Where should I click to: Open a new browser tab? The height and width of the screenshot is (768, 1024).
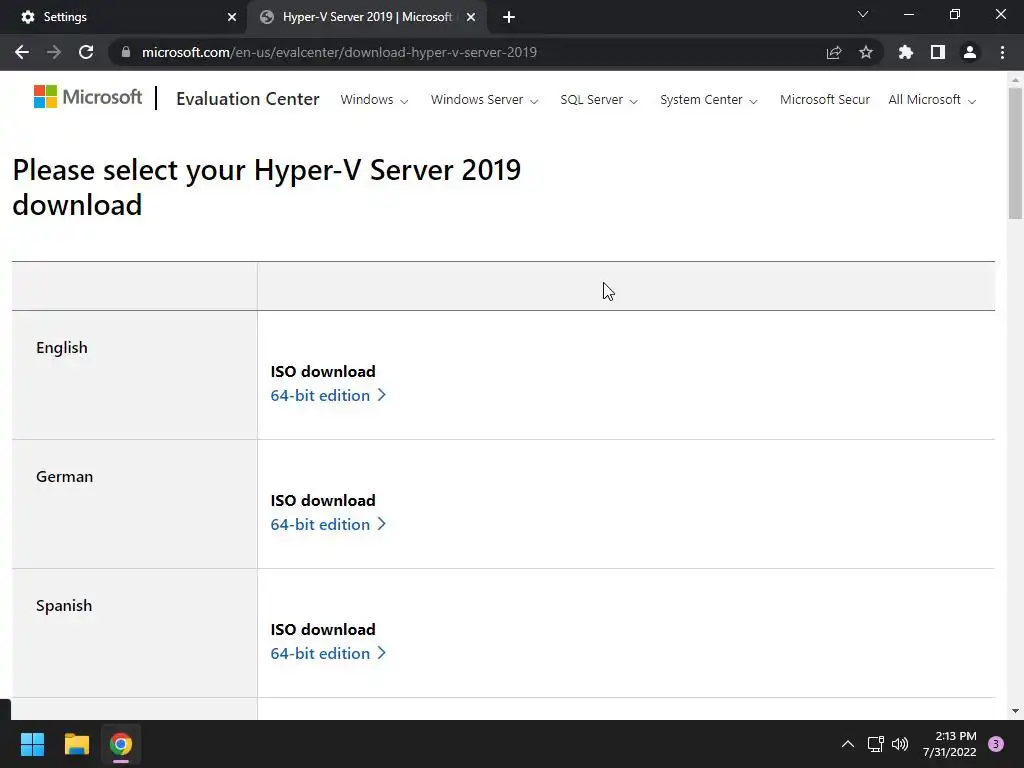coord(509,17)
